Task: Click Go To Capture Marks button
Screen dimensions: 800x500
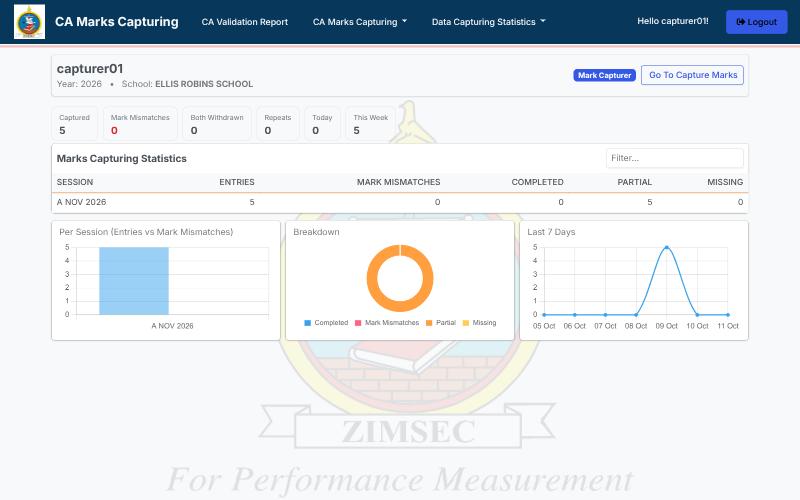Action: pyautogui.click(x=692, y=75)
